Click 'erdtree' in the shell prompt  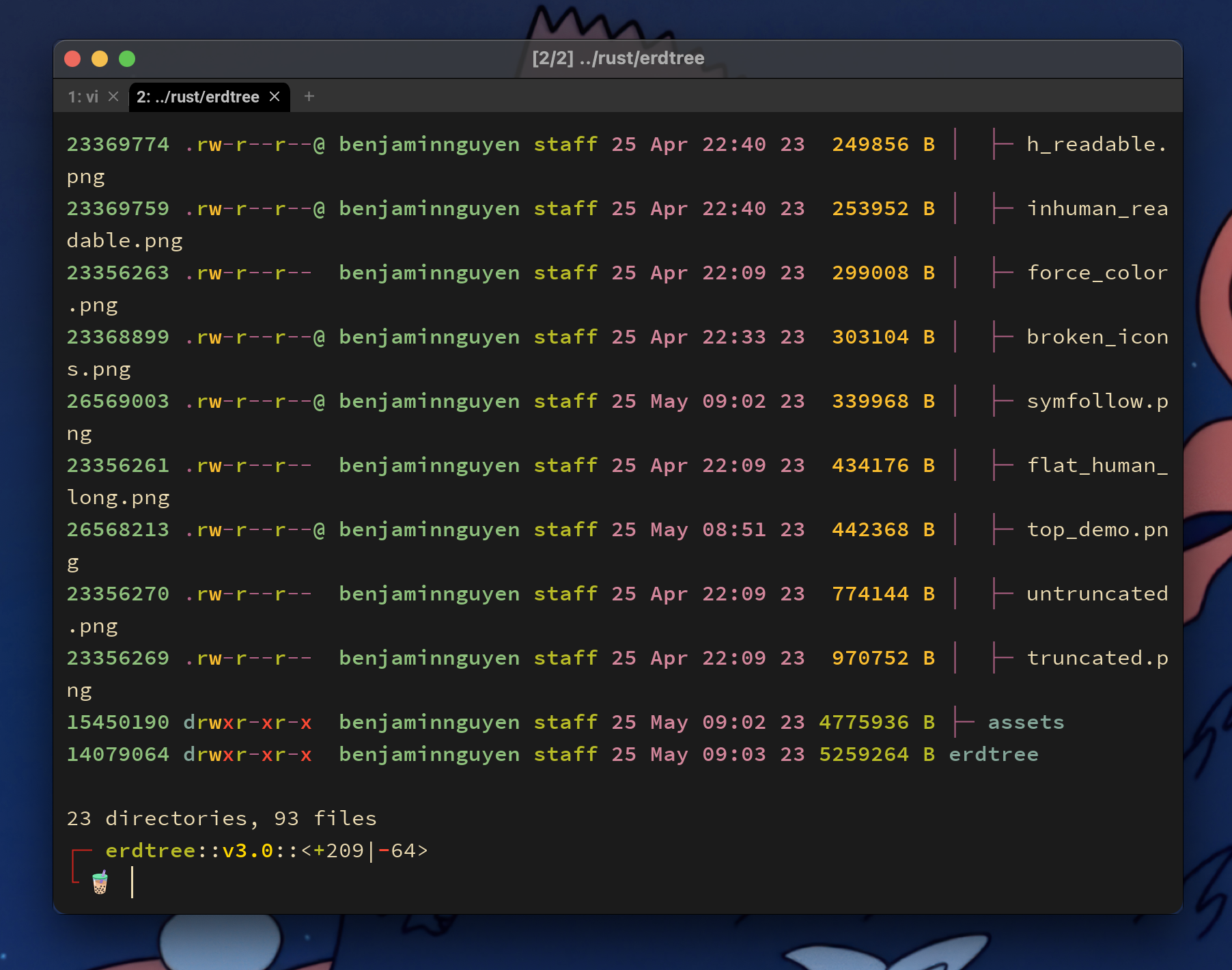(150, 850)
